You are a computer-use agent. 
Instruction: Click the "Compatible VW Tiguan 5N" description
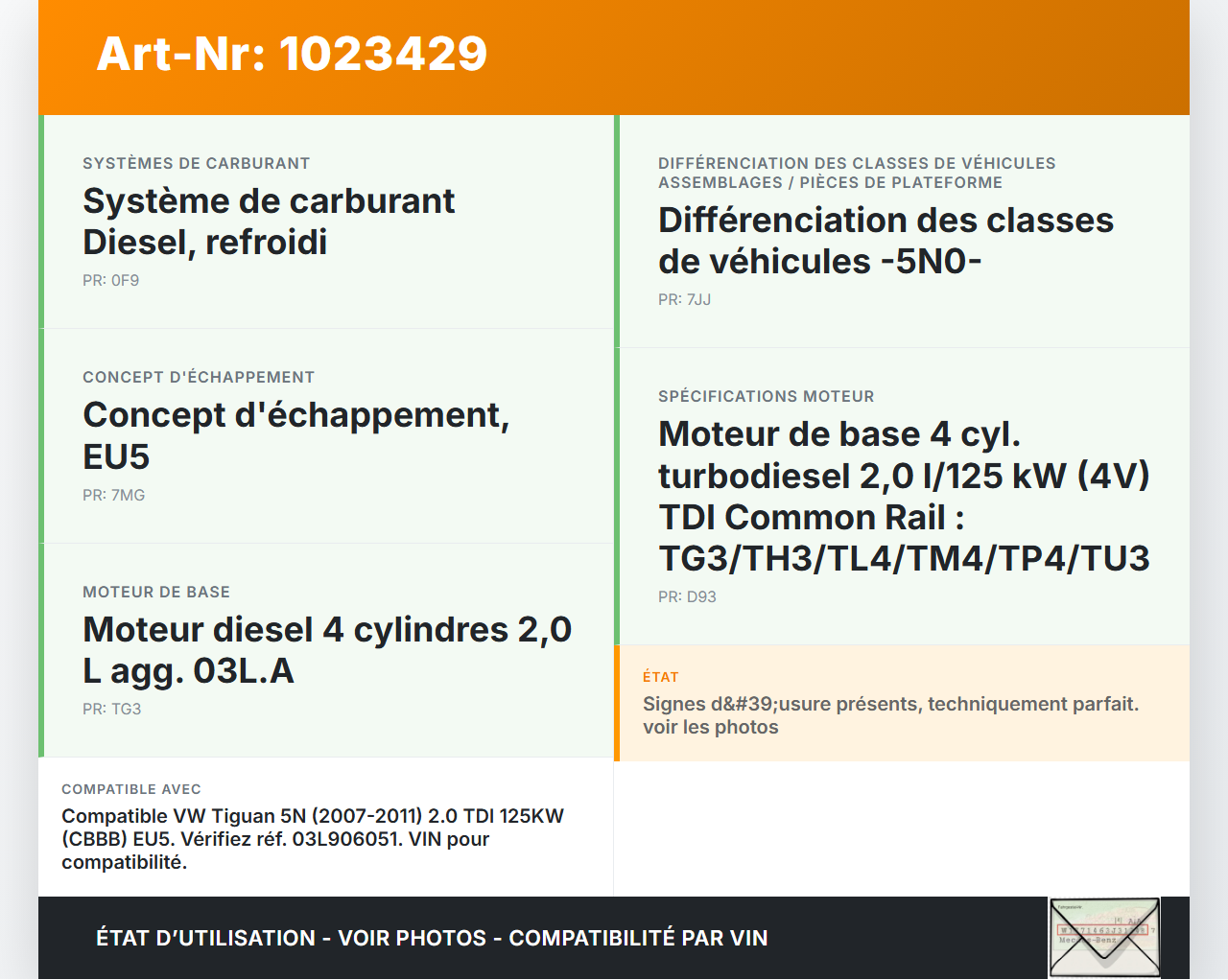313,840
